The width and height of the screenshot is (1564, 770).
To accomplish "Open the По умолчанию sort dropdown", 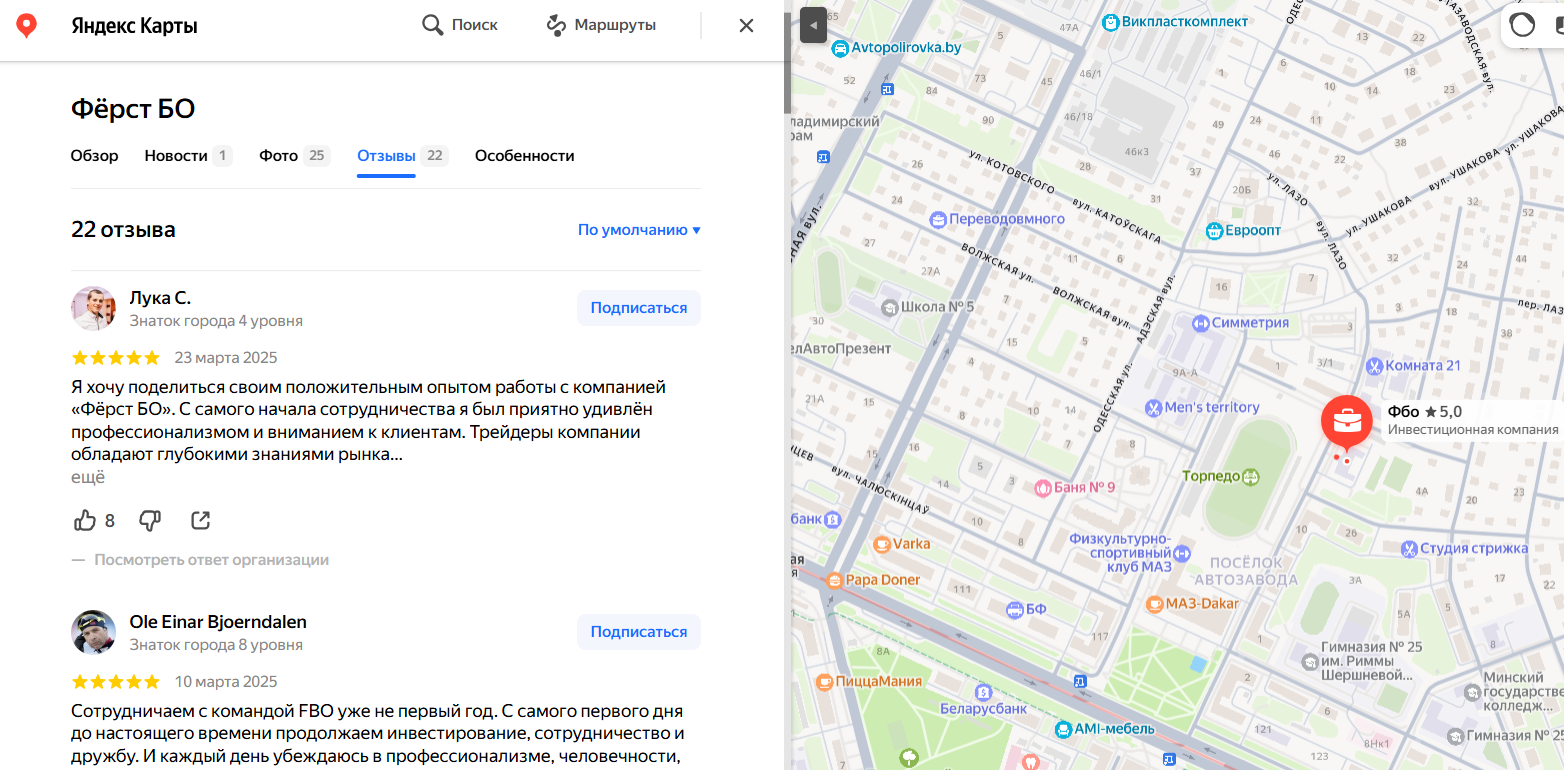I will 639,230.
